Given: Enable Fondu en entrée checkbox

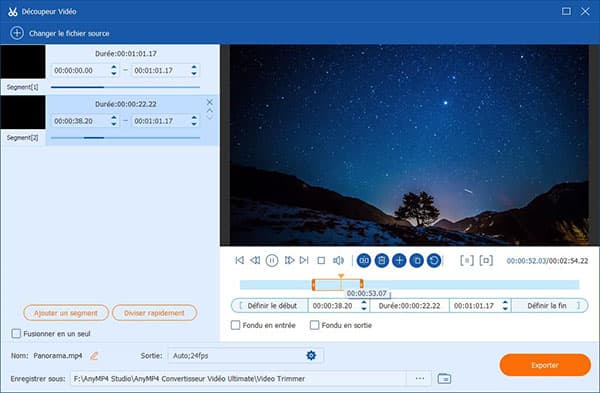Looking at the screenshot, I should (235, 325).
